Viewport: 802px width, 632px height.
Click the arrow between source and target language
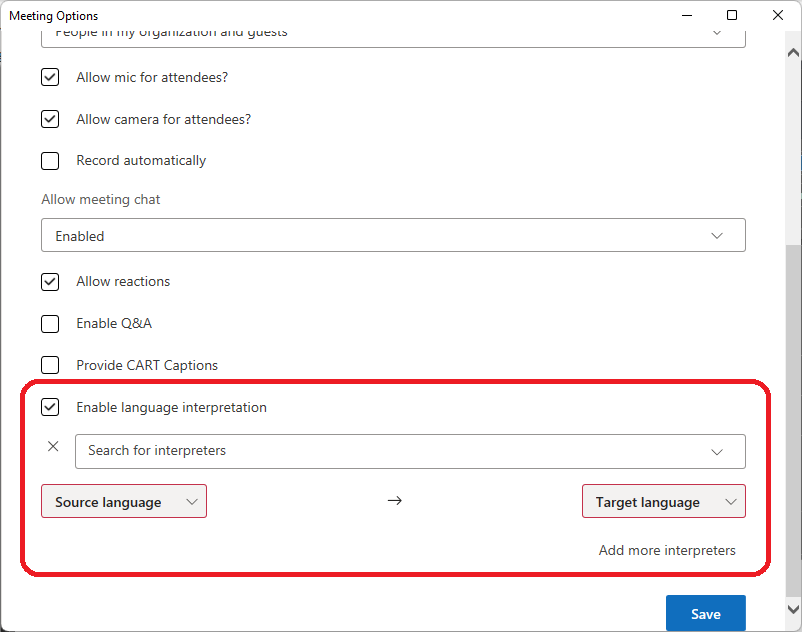[x=394, y=501]
